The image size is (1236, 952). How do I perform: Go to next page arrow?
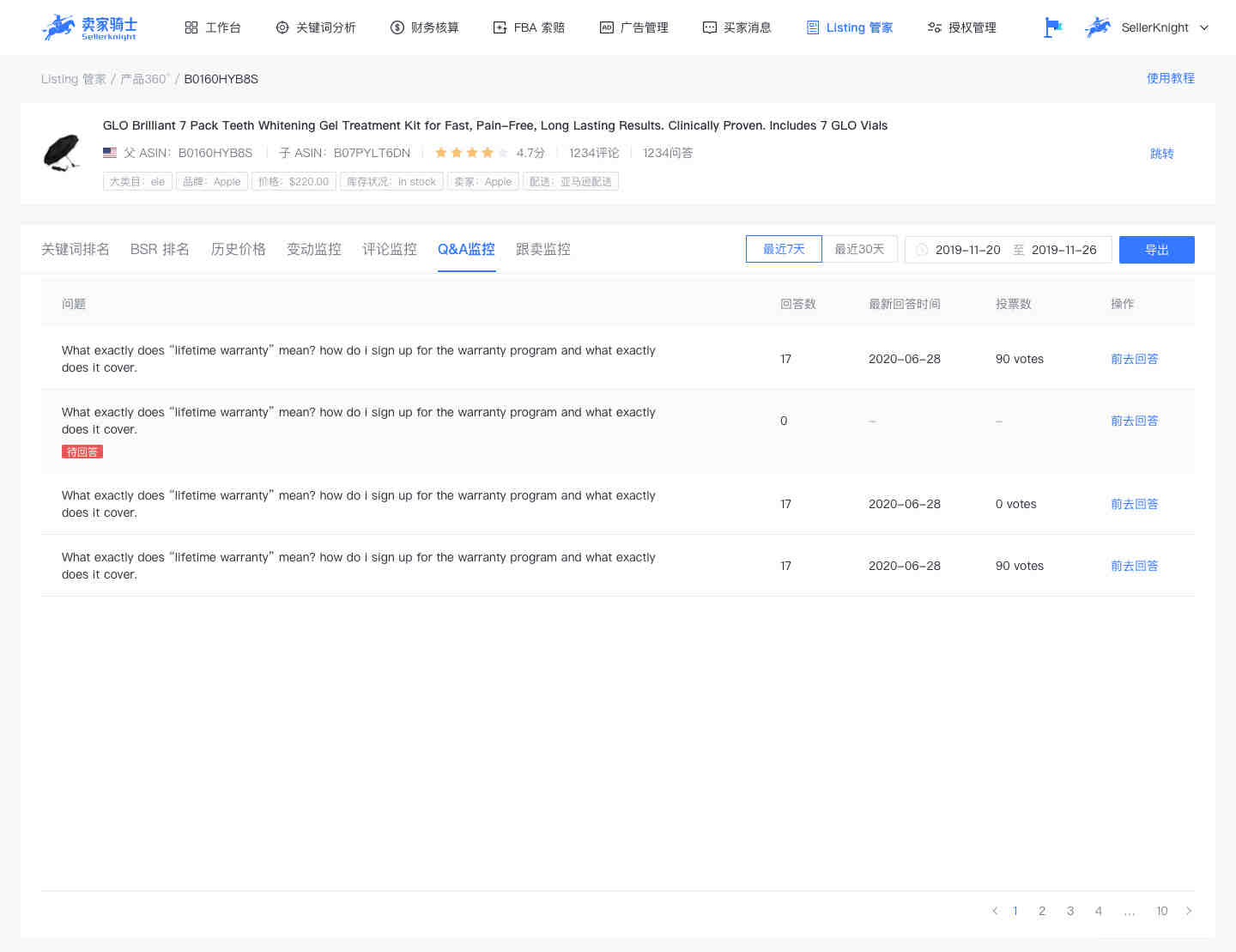tap(1189, 911)
